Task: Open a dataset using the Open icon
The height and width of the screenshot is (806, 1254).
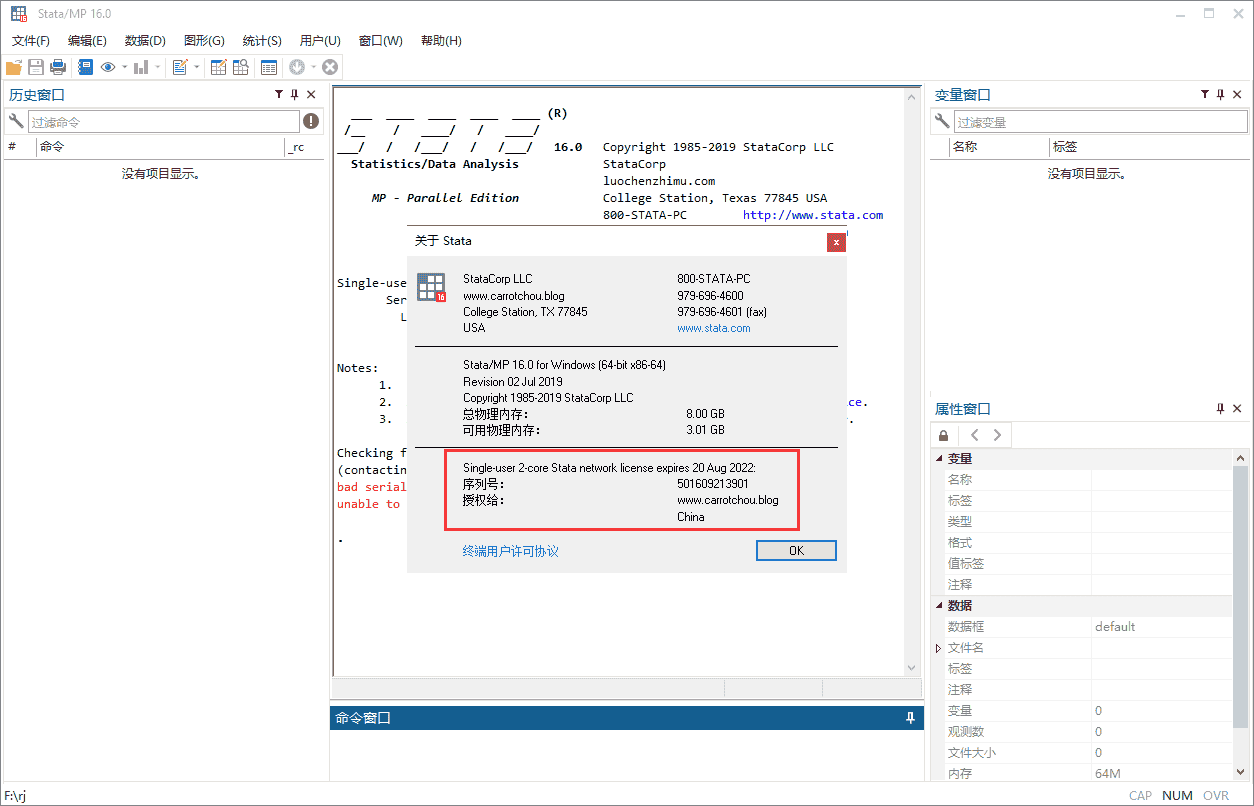Action: point(14,66)
